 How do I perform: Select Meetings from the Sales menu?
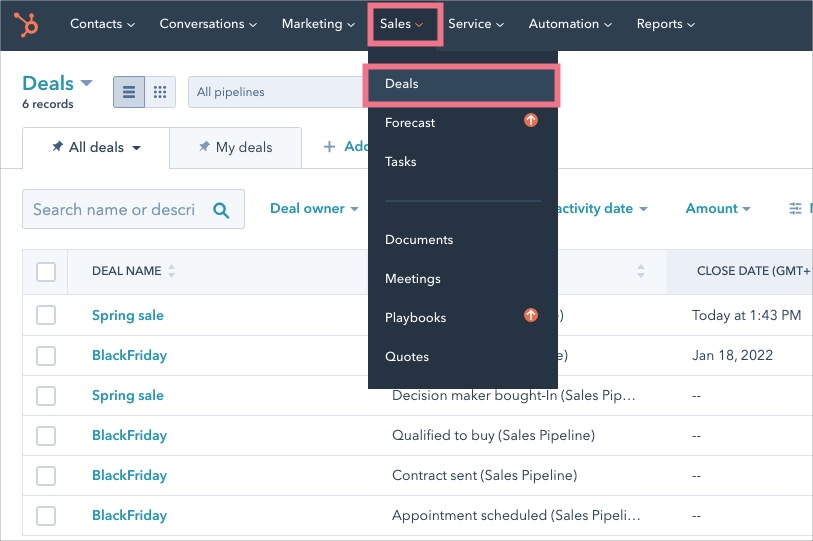[412, 278]
